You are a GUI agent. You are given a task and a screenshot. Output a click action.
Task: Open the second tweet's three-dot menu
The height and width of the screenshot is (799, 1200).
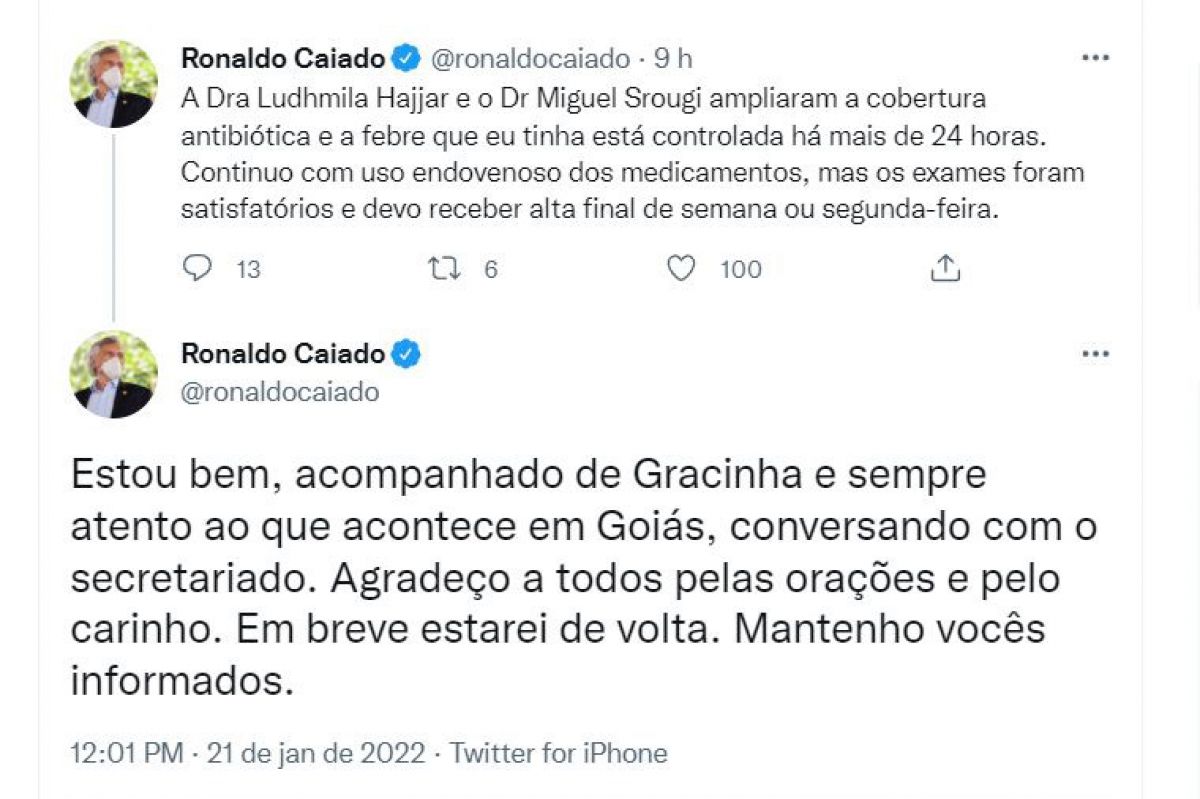tap(1096, 354)
